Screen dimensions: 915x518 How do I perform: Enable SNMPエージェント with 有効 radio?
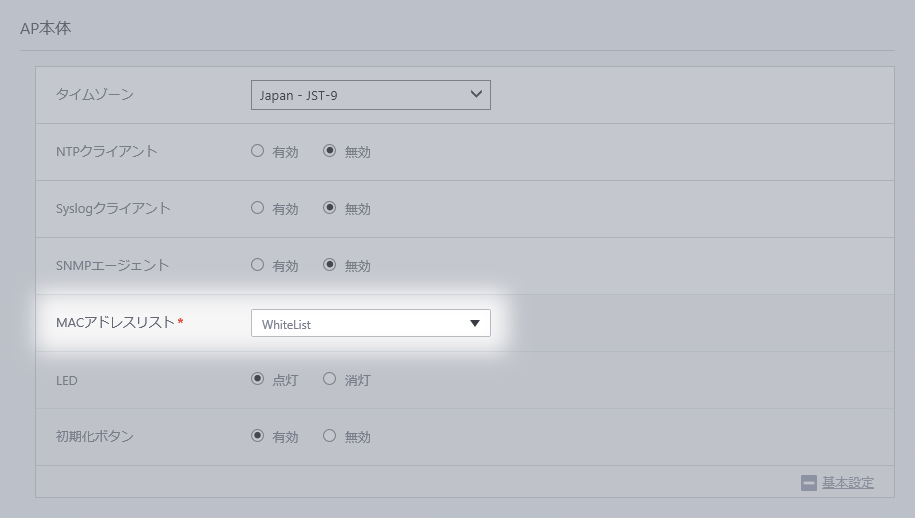coord(258,266)
